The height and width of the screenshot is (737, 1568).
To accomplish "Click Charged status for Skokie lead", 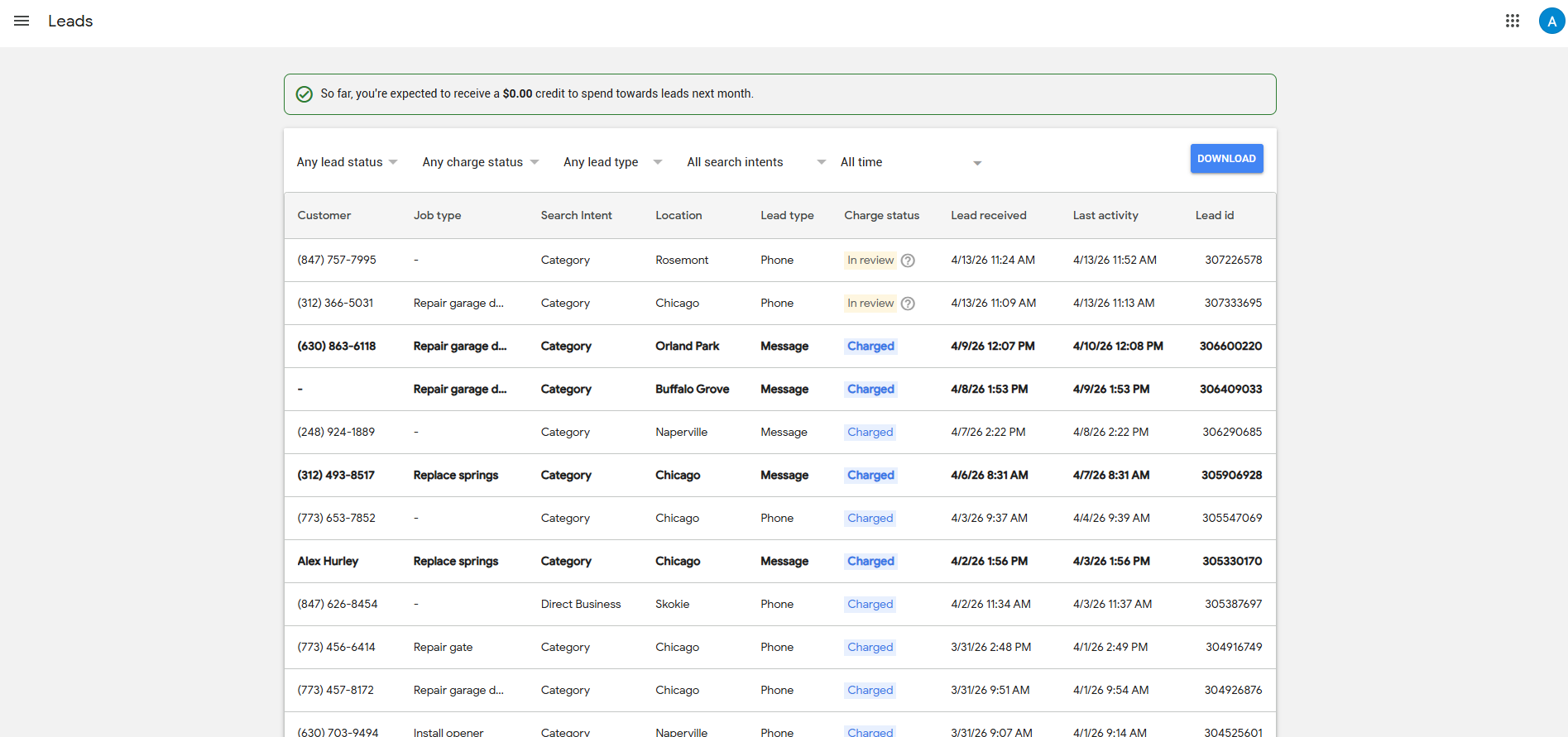I will (x=870, y=604).
